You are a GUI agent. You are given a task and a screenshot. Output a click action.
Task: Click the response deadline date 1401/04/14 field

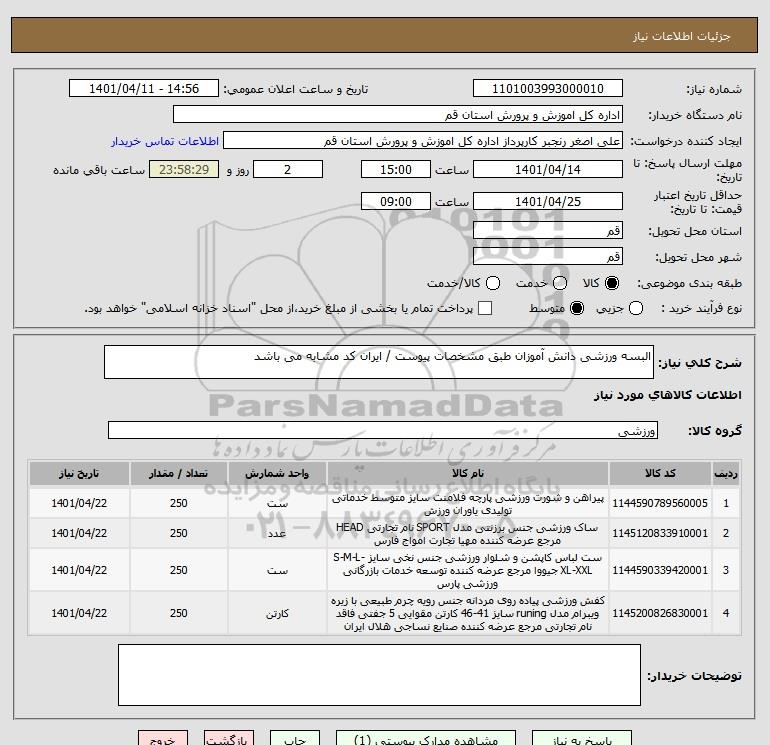tap(548, 169)
